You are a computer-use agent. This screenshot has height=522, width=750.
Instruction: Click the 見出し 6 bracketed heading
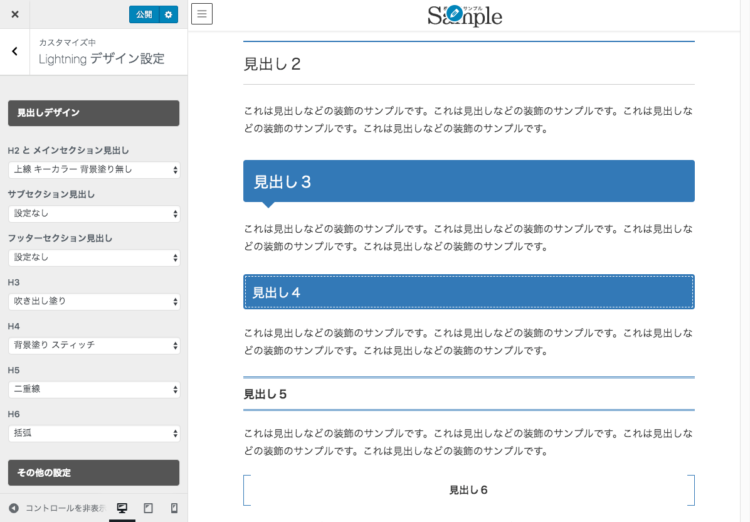(x=469, y=490)
